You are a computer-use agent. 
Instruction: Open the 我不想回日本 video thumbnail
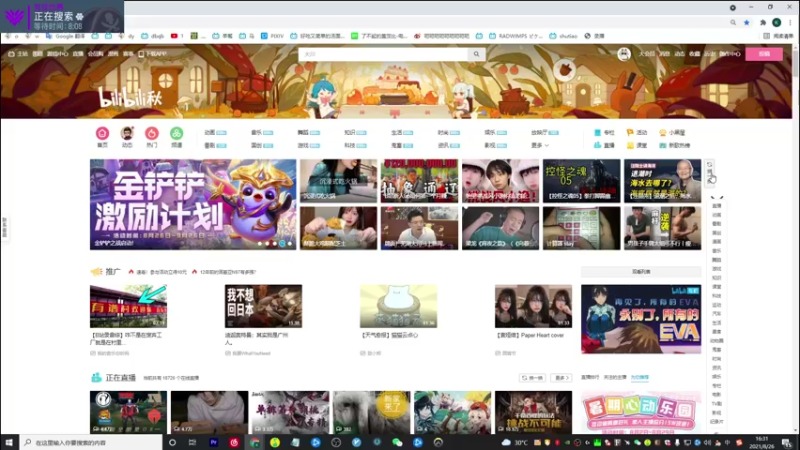[263, 306]
